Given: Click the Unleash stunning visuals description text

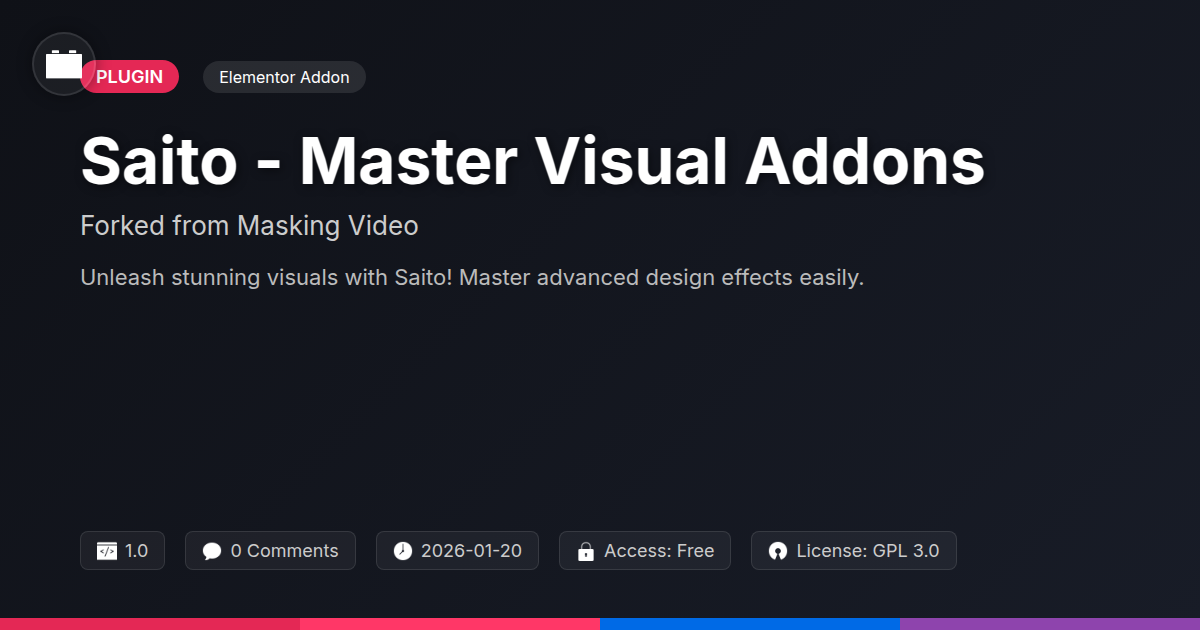Looking at the screenshot, I should click(472, 278).
